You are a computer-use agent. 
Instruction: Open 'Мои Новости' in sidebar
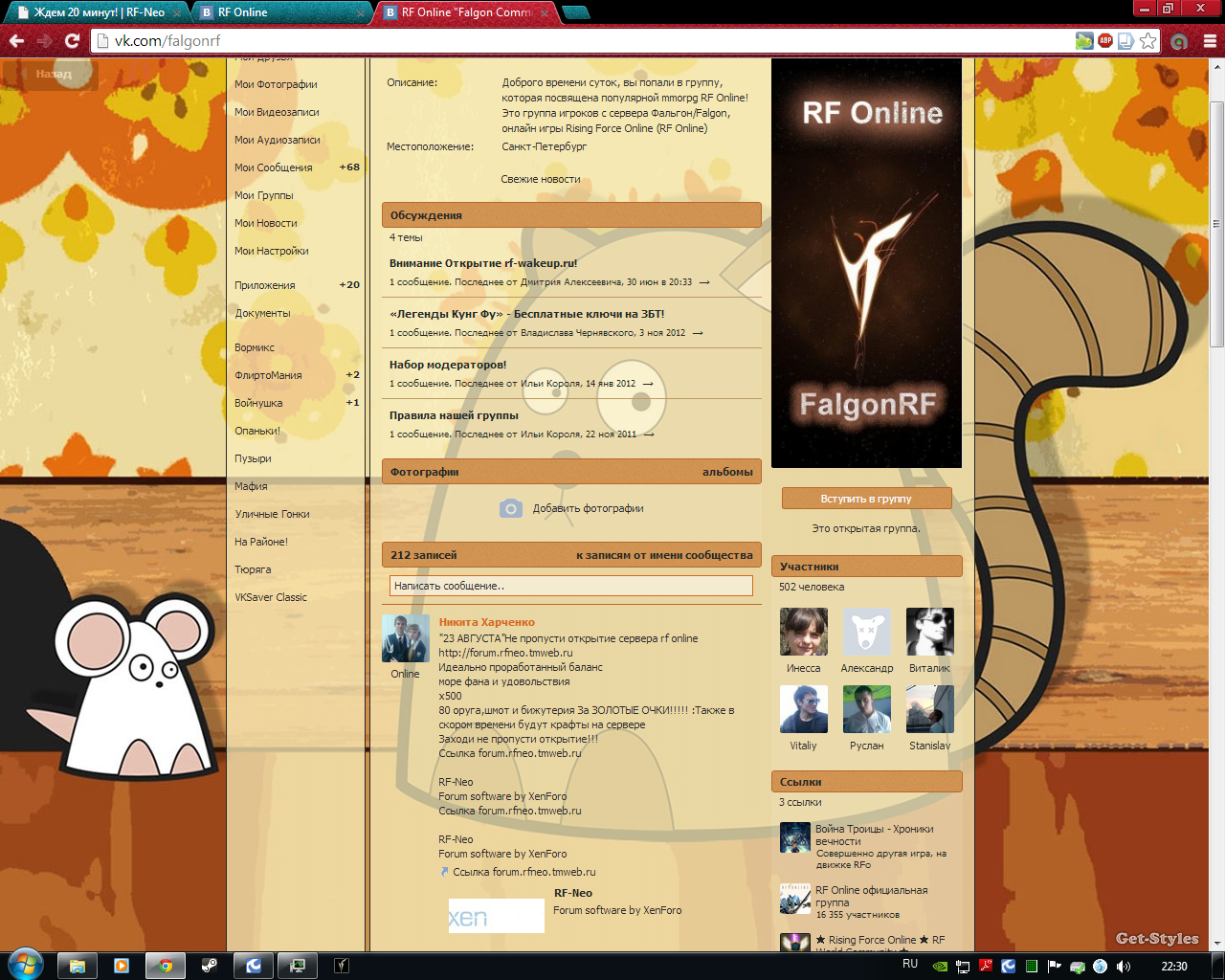pos(266,223)
